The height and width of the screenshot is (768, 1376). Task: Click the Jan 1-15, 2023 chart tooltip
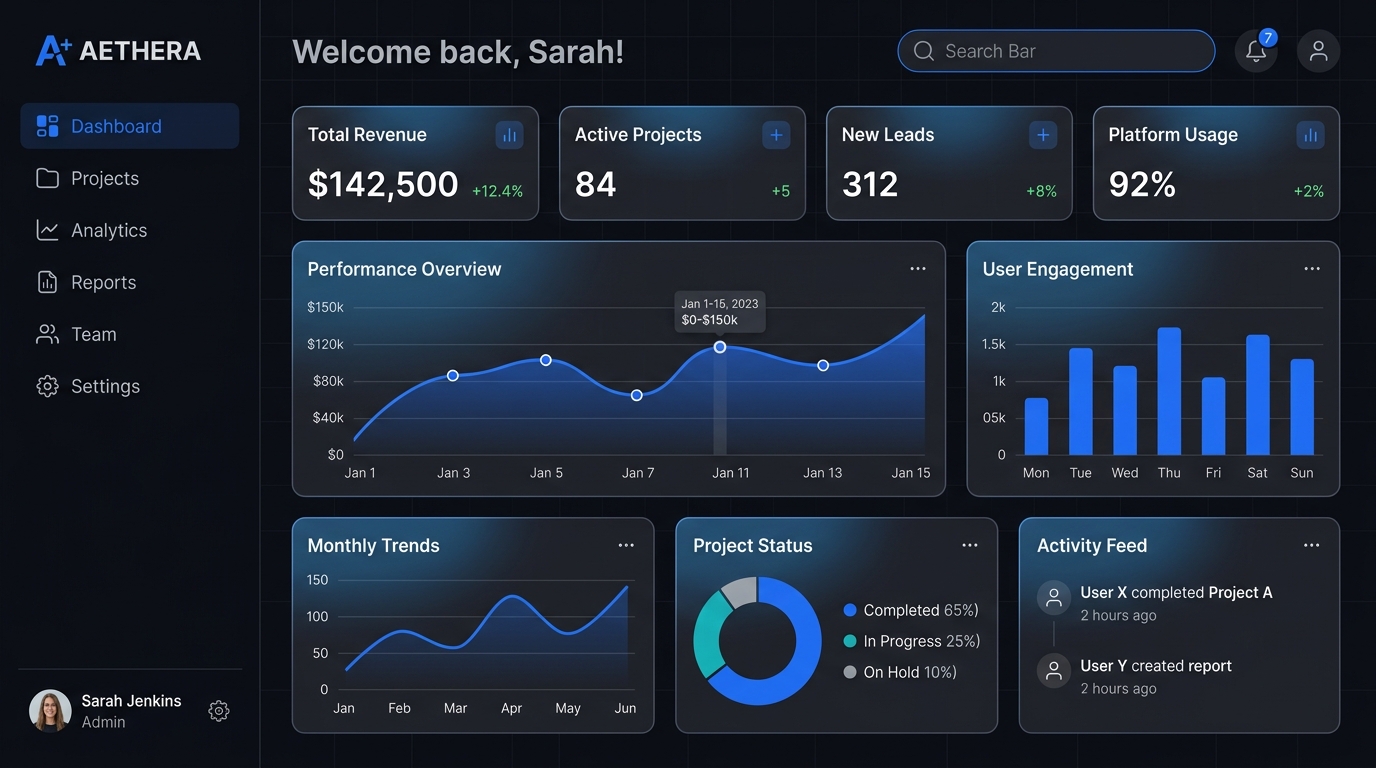720,312
